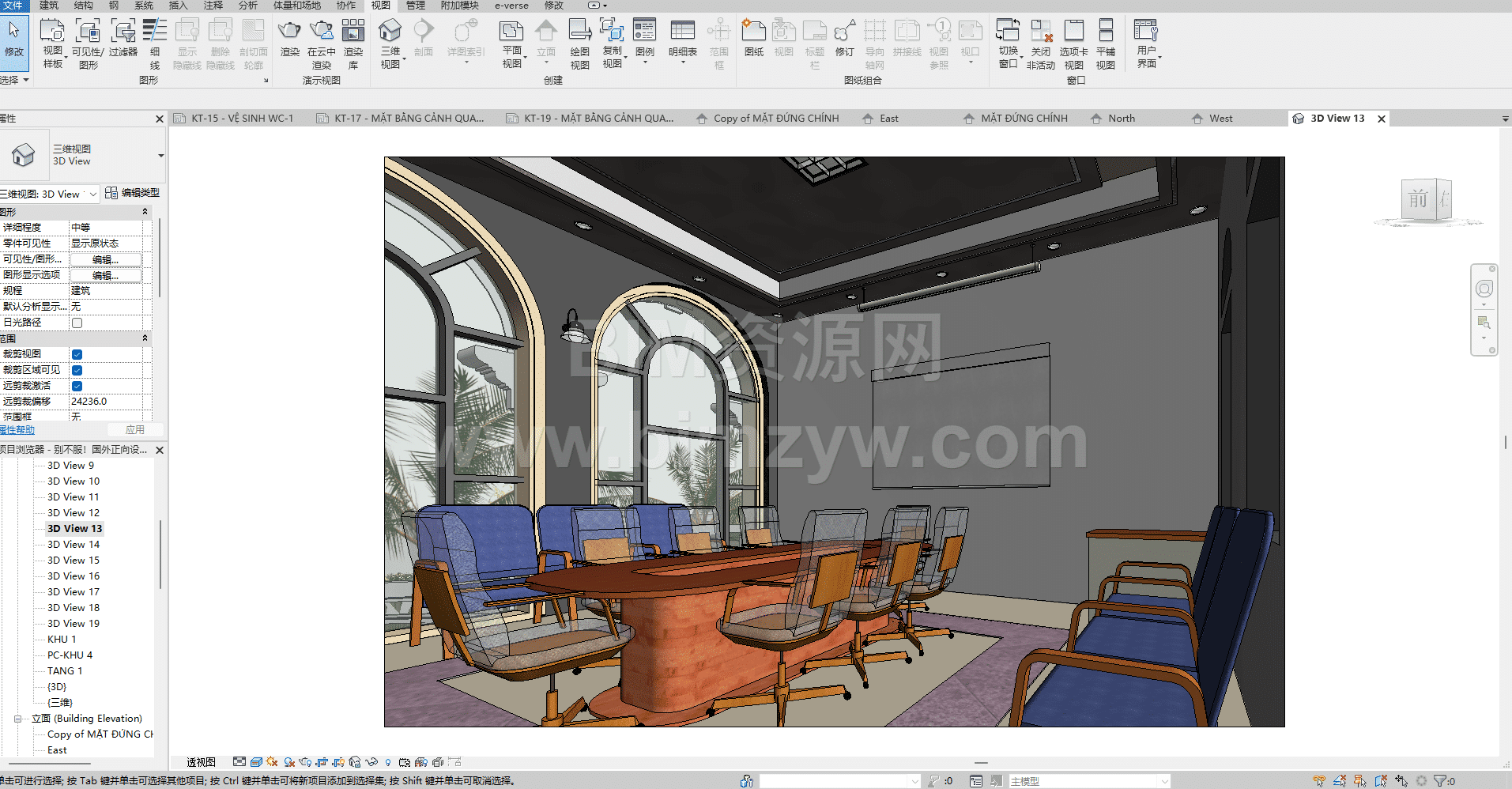Toggle 细线 (Thin Lines) tool
This screenshot has width=1512, height=789.
pos(155,43)
